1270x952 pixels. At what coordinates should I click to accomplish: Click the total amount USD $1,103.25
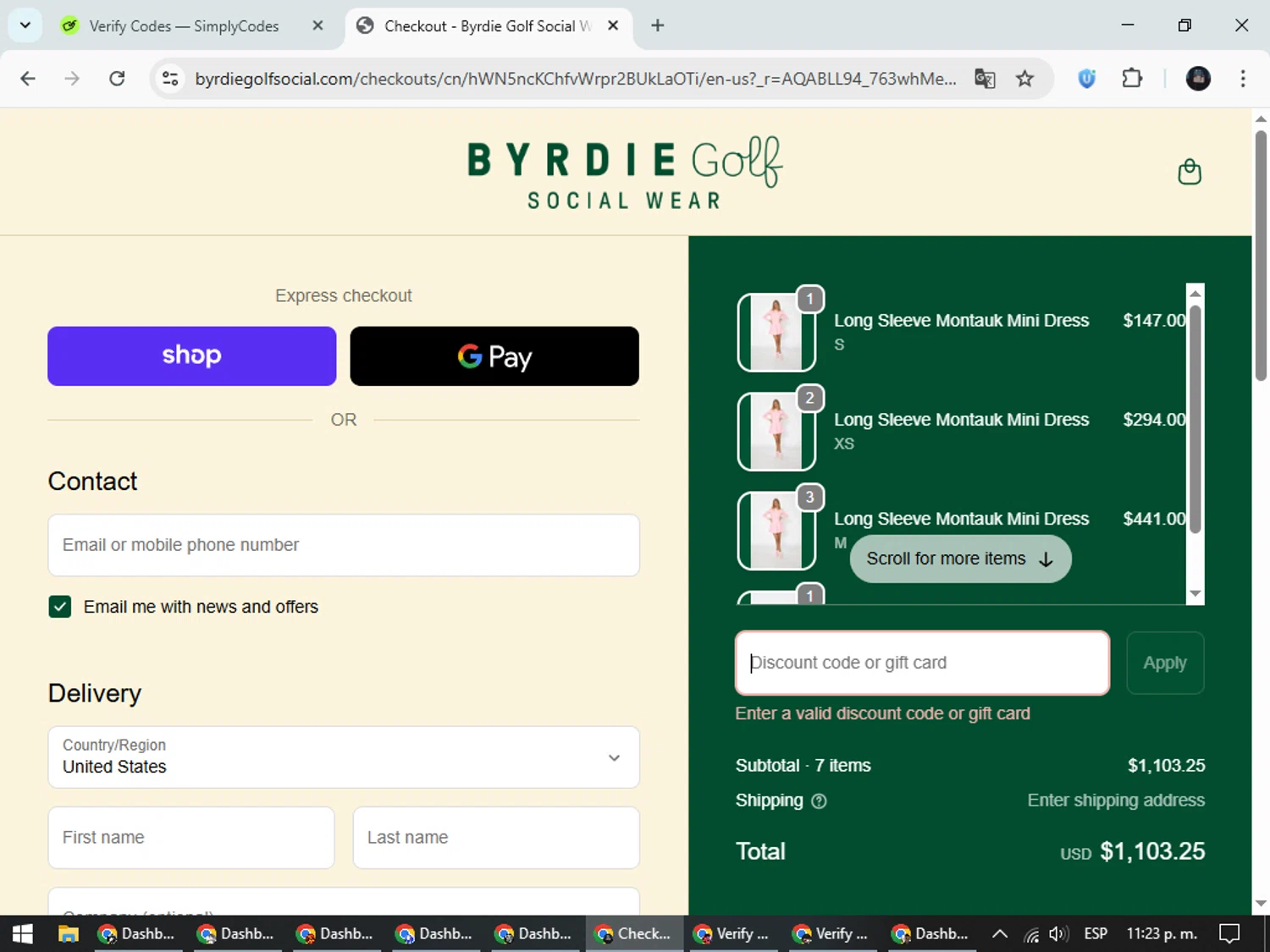point(1133,851)
